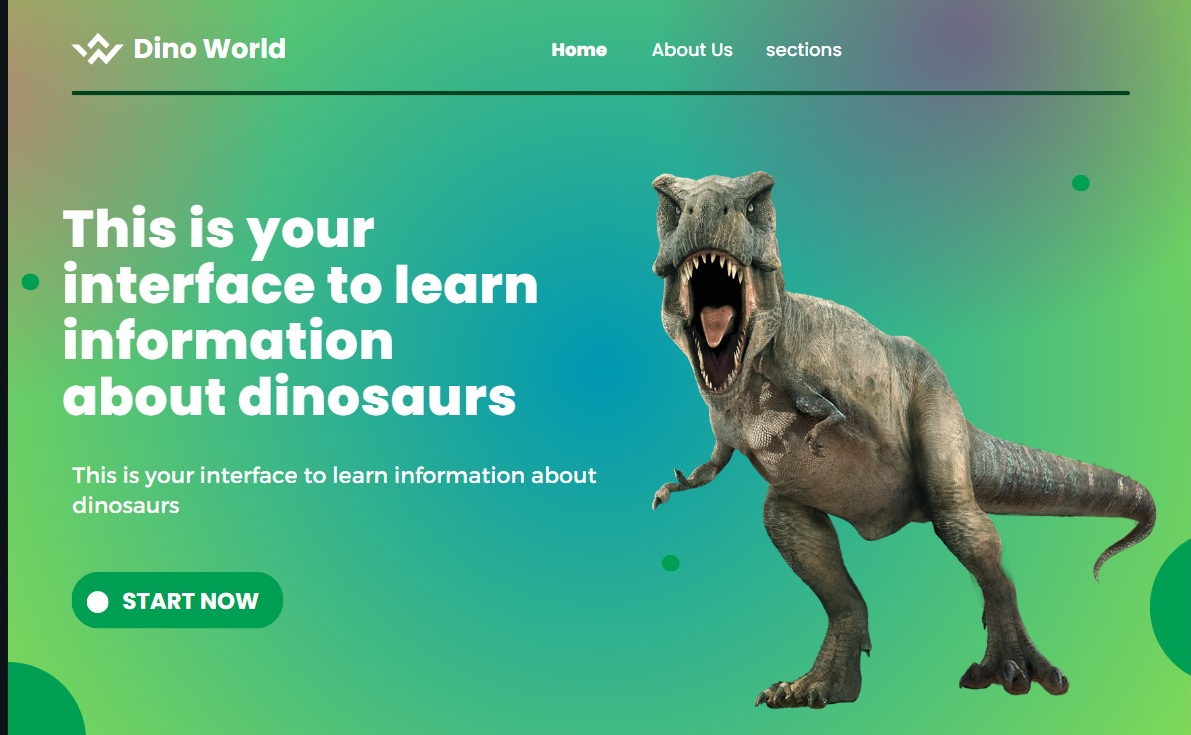Click the Dino World brand name link
The image size is (1191, 735).
coord(209,48)
